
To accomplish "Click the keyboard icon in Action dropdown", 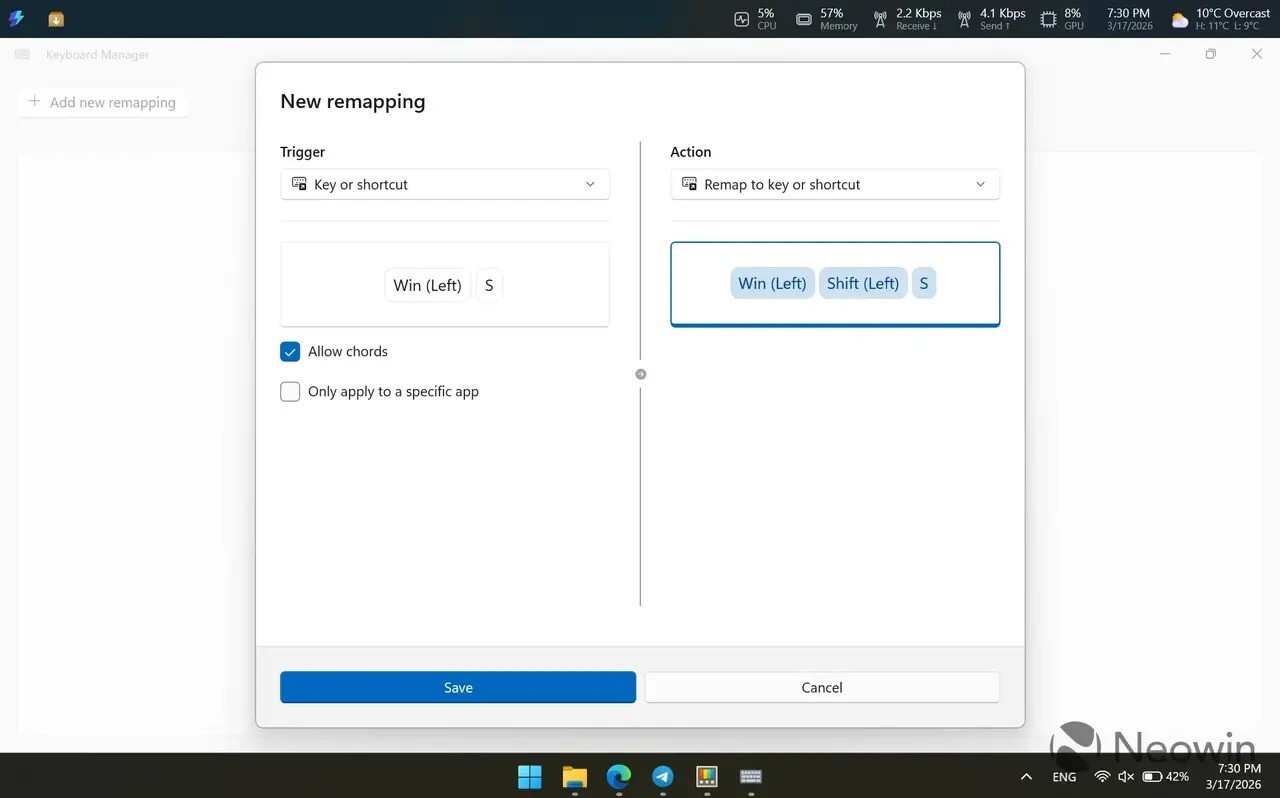I will click(689, 184).
